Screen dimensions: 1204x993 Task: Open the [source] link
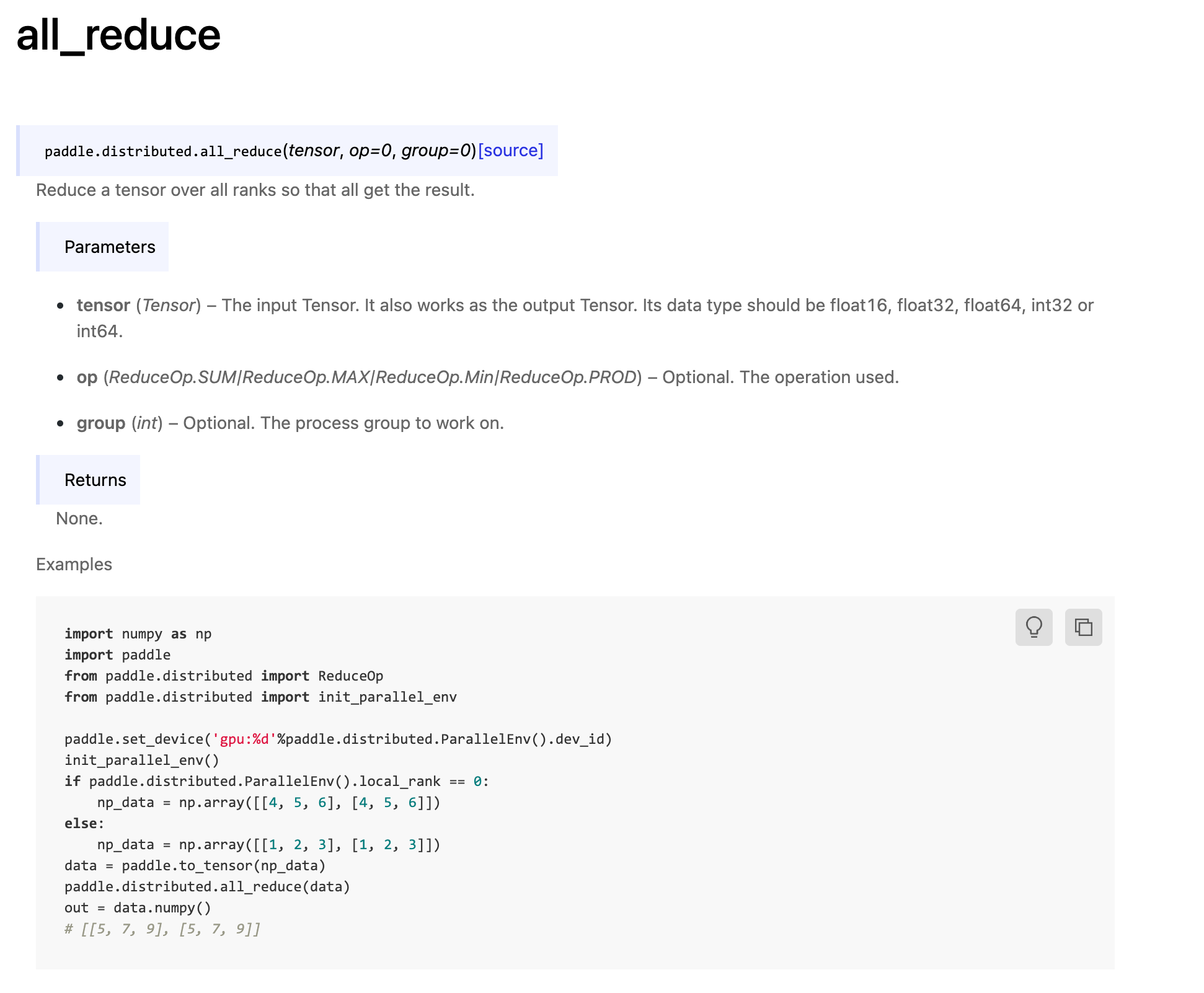510,151
